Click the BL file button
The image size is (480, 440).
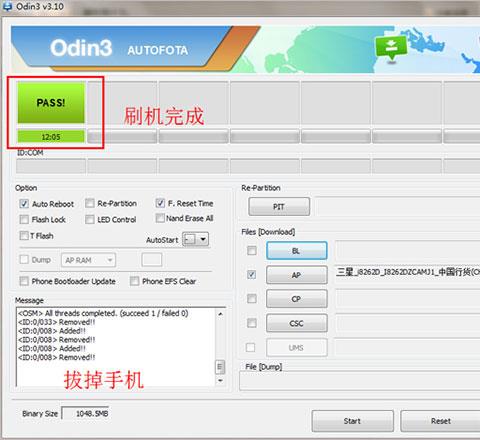pos(297,251)
